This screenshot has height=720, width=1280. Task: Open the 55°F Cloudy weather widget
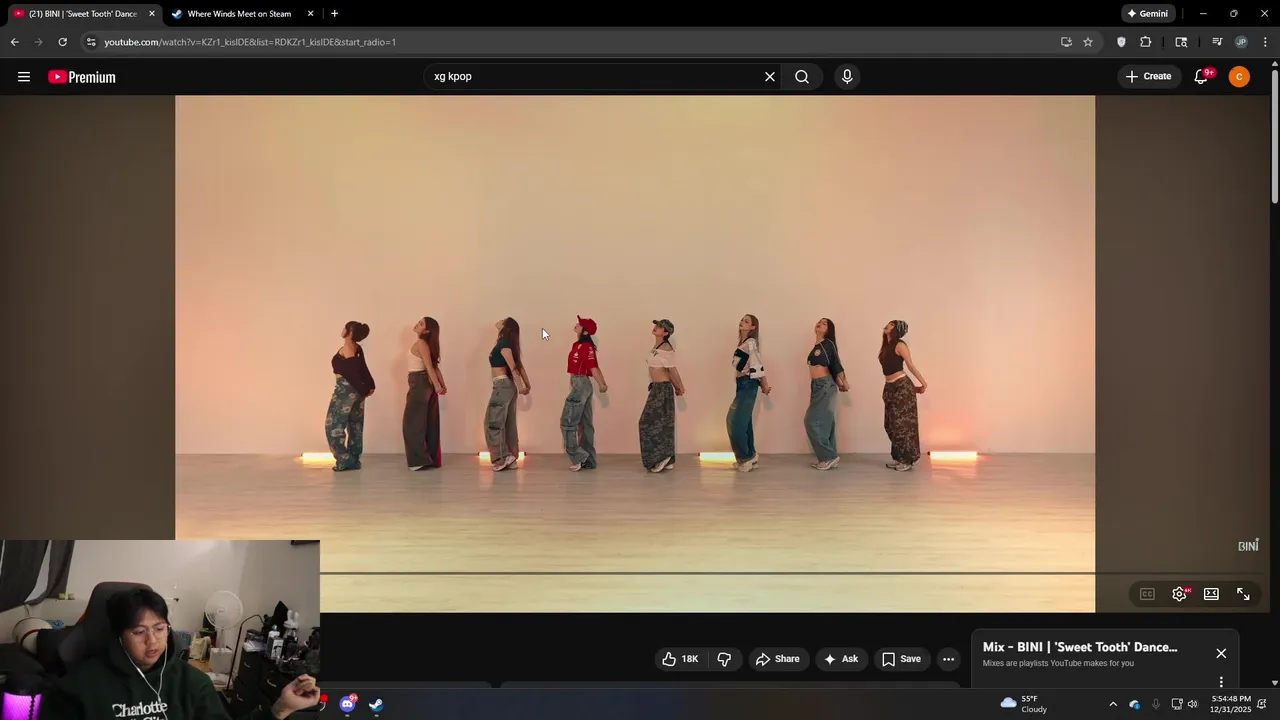(1024, 704)
